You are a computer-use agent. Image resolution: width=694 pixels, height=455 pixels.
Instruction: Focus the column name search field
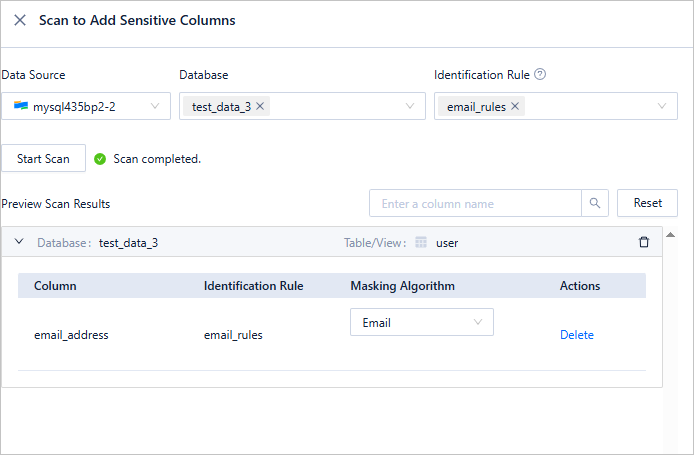click(x=475, y=203)
